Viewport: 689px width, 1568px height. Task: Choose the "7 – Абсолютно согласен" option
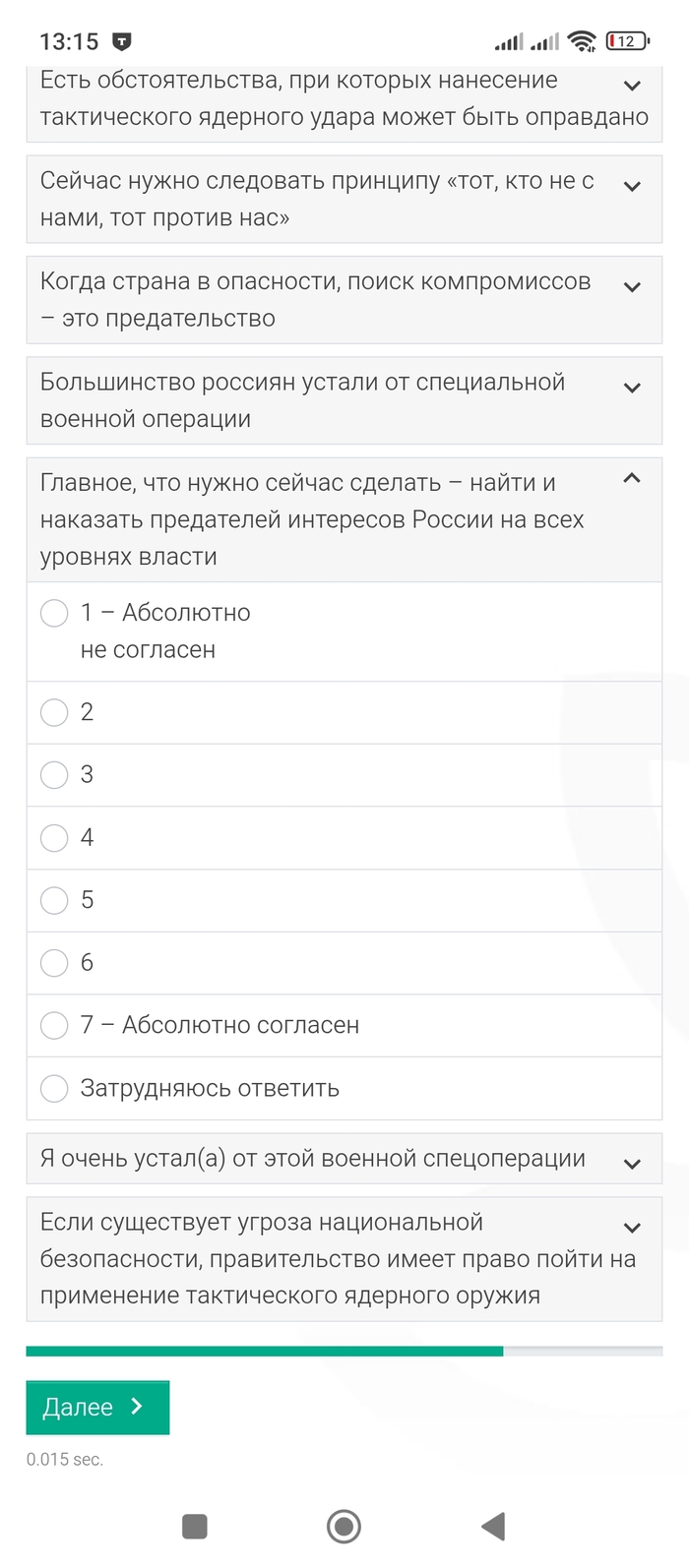pos(54,1026)
